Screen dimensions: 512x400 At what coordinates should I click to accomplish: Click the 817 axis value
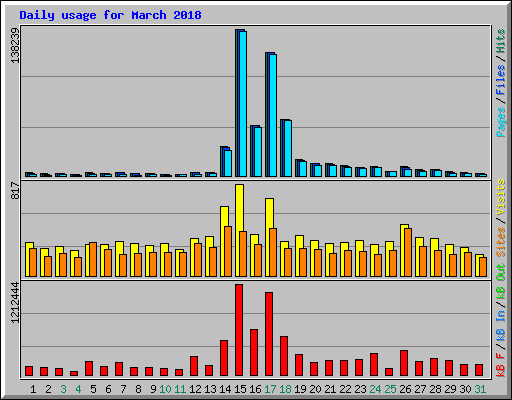pos(15,191)
